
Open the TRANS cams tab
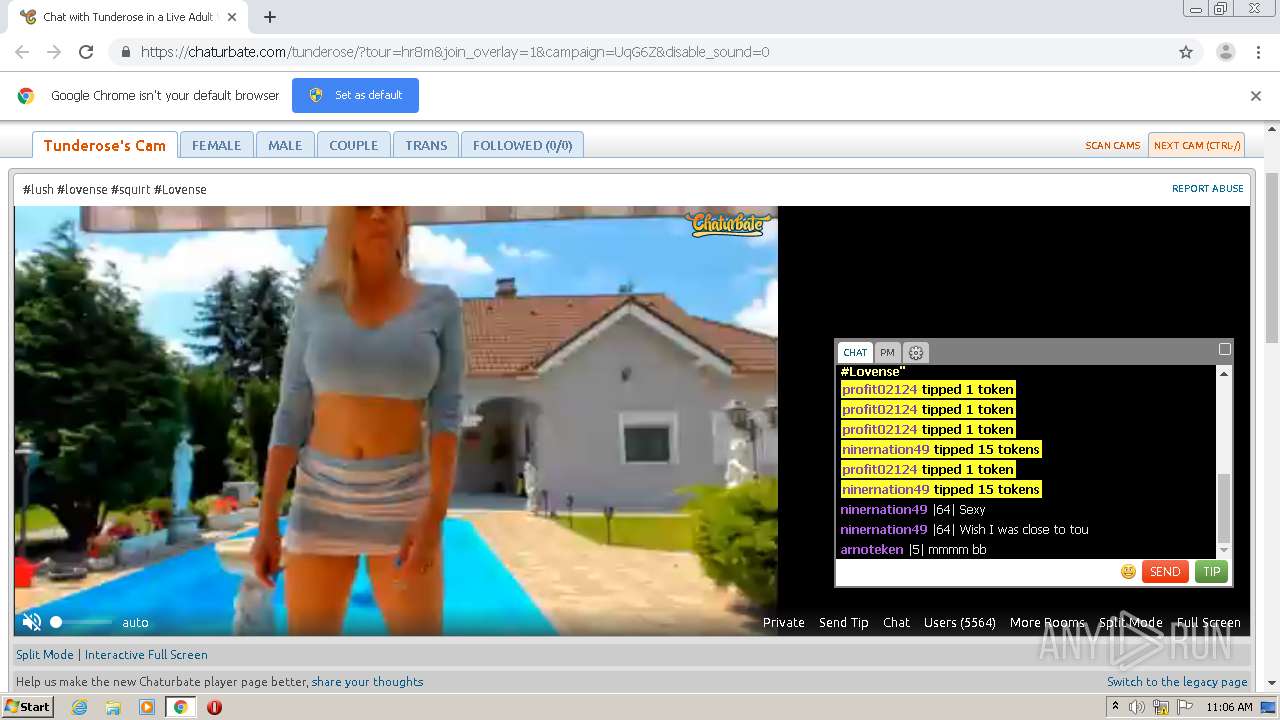pos(426,145)
